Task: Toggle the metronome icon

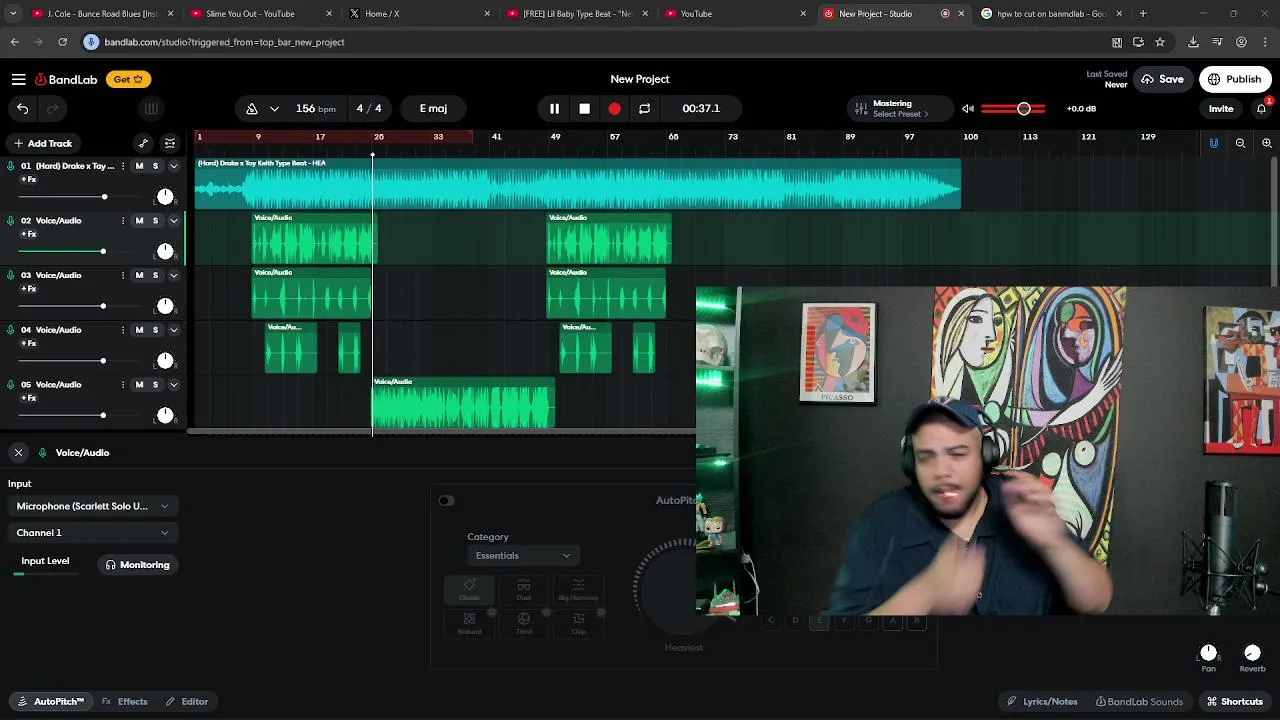Action: pyautogui.click(x=252, y=108)
